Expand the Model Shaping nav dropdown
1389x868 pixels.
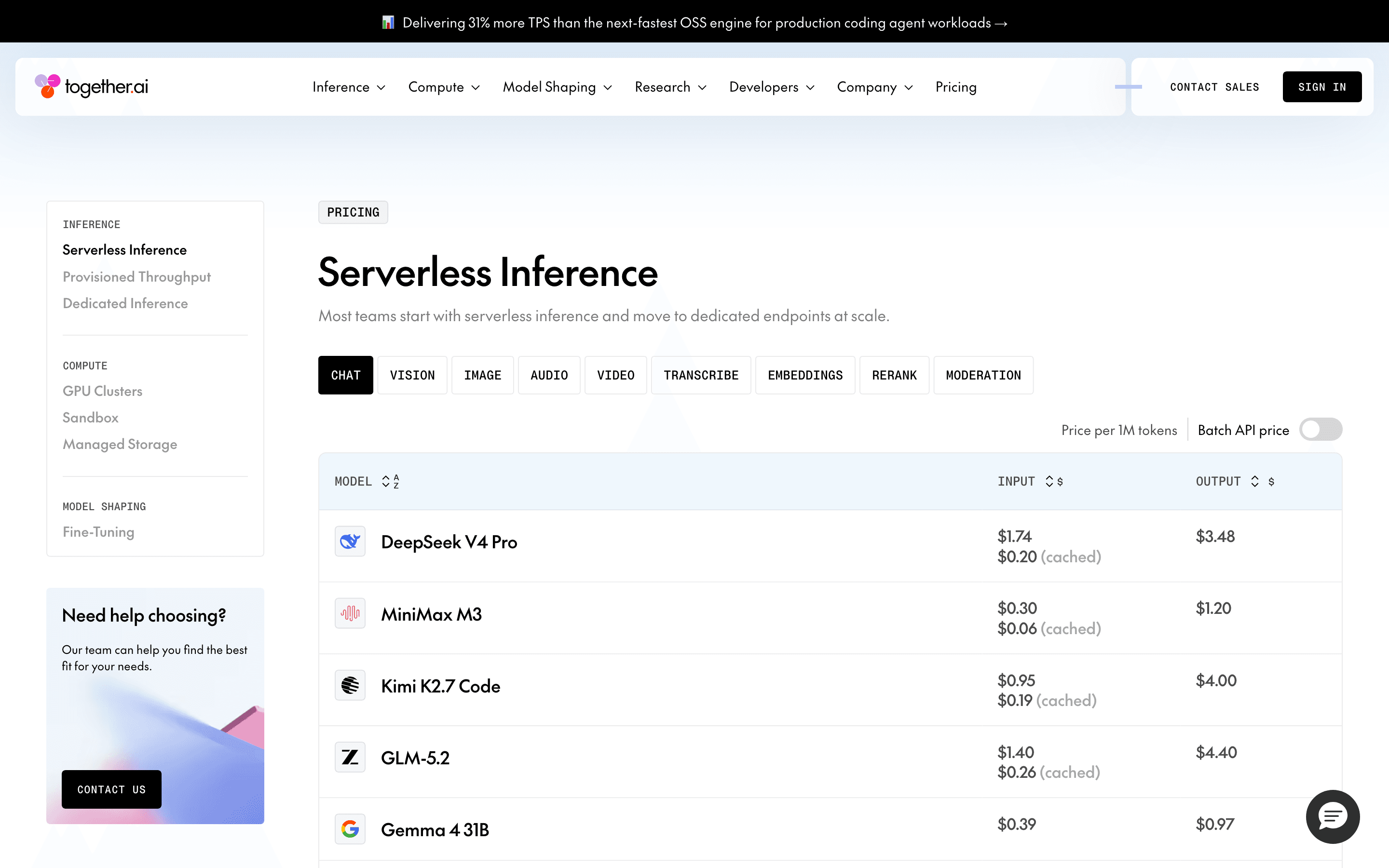pos(558,87)
